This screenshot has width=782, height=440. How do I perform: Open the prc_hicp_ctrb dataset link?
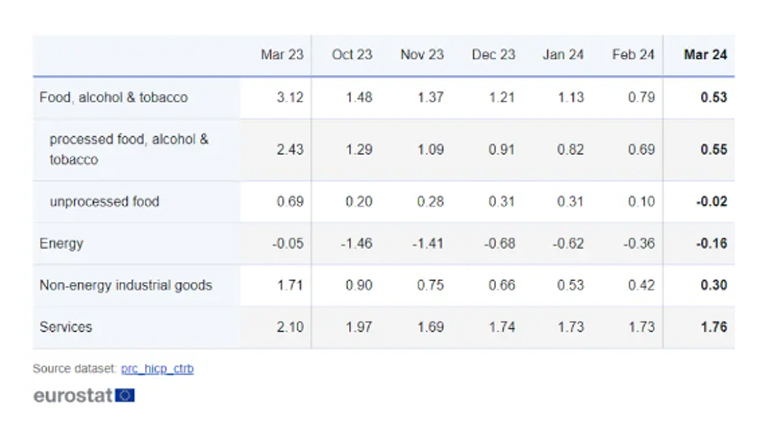(157, 369)
